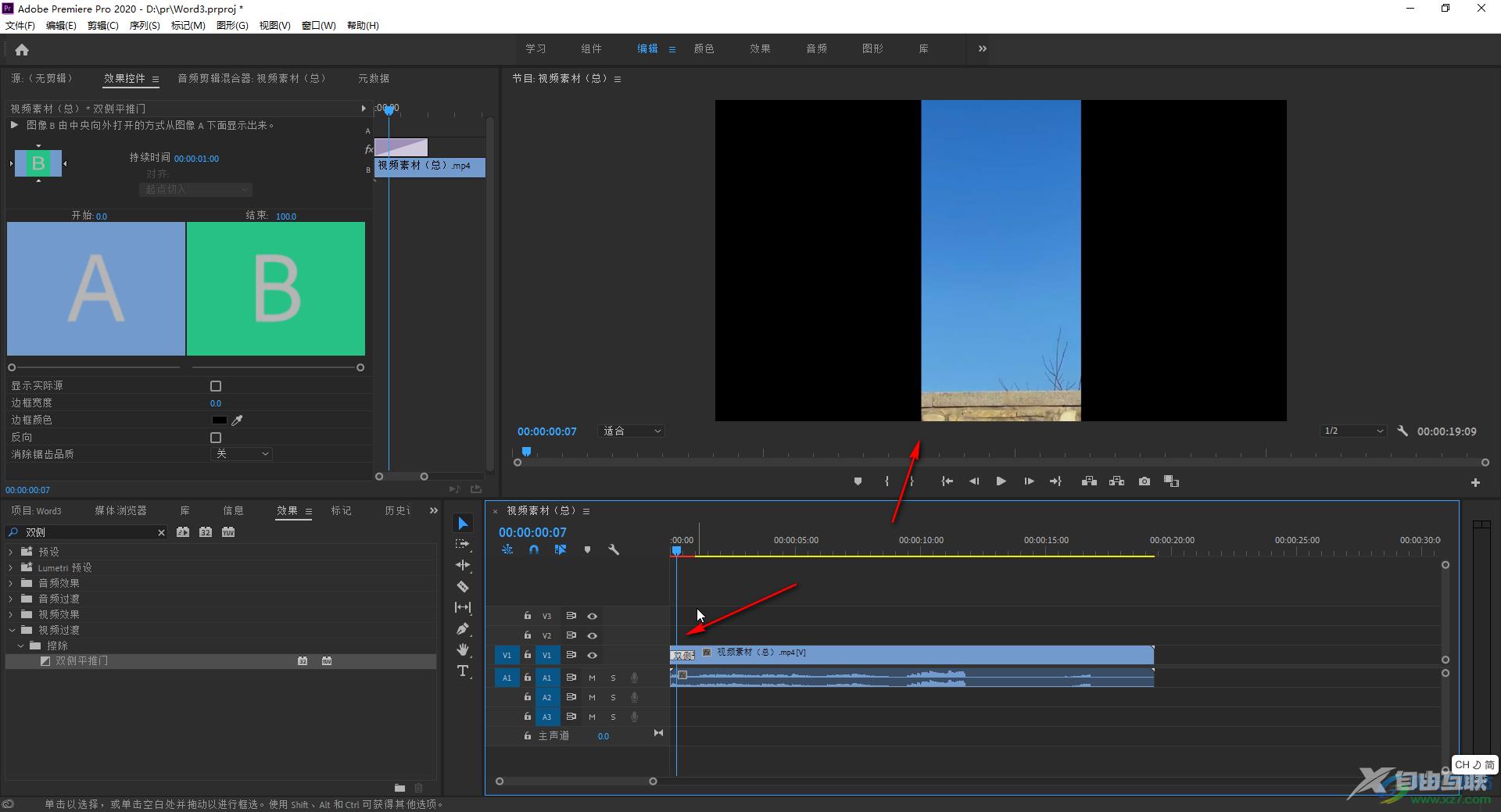
Task: Open comparison view icon
Action: pos(1171,481)
